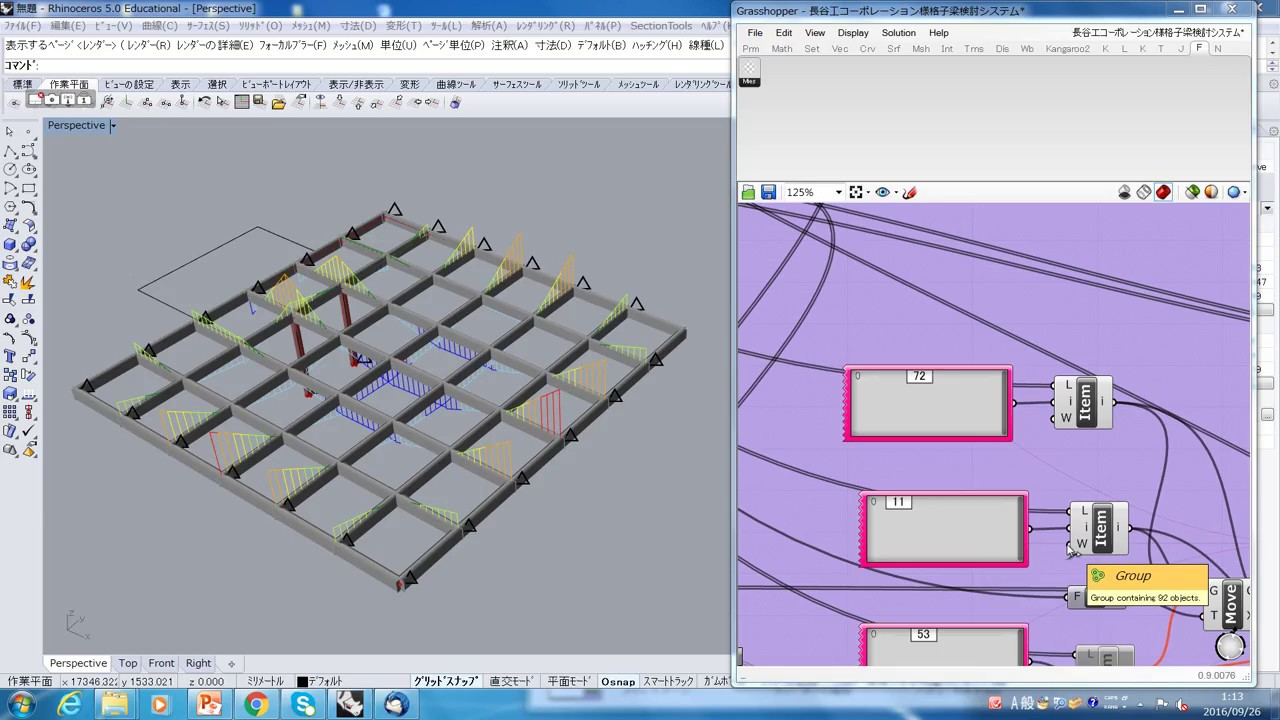1280x720 pixels.
Task: Activate the red sketch pen tool
Action: (x=909, y=192)
